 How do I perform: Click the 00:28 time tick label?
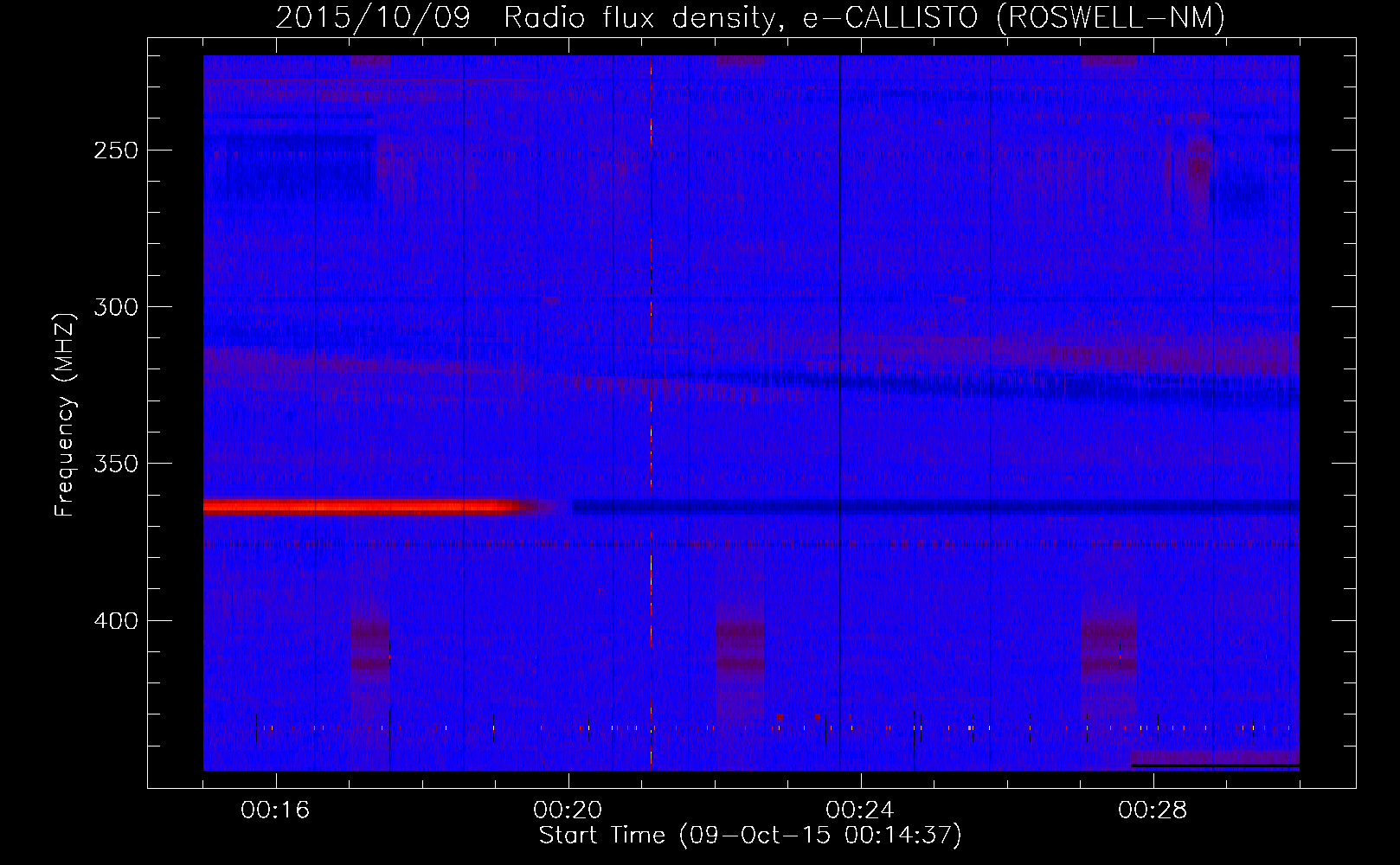coord(1153,811)
